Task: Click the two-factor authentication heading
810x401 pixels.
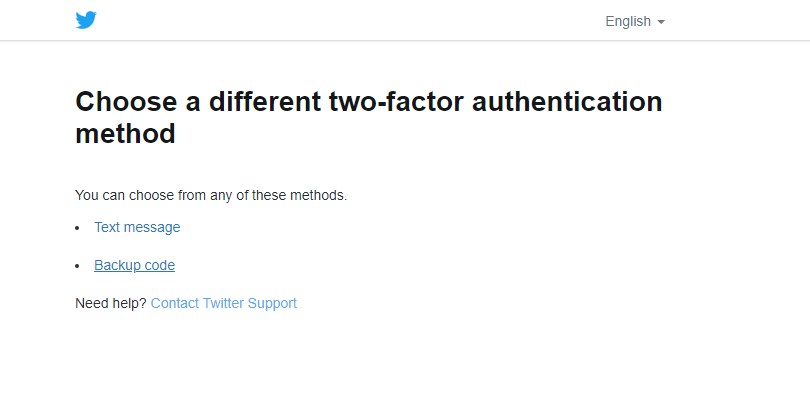Action: pyautogui.click(x=368, y=117)
